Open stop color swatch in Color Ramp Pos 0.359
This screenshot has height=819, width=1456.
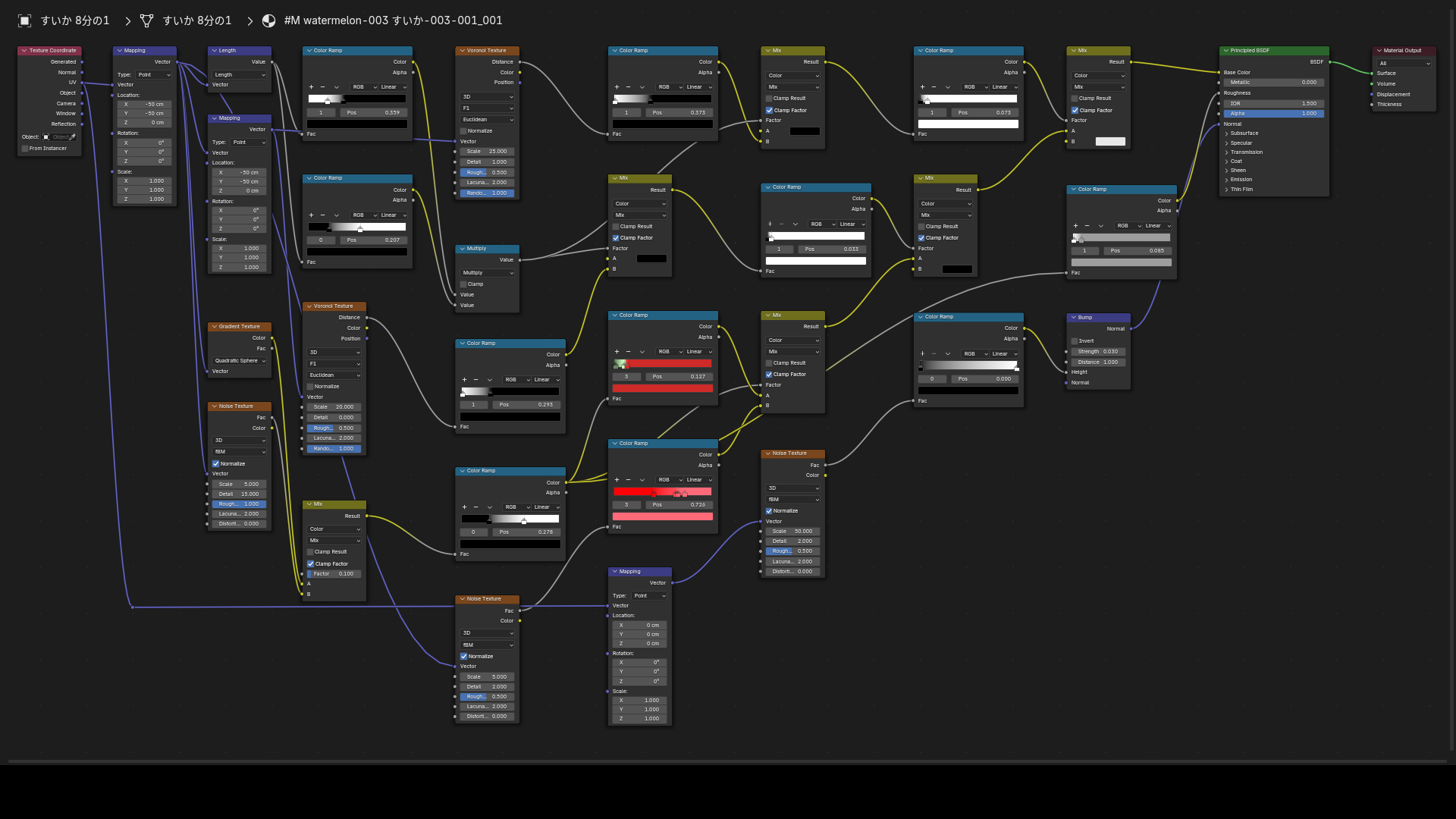coord(357,124)
